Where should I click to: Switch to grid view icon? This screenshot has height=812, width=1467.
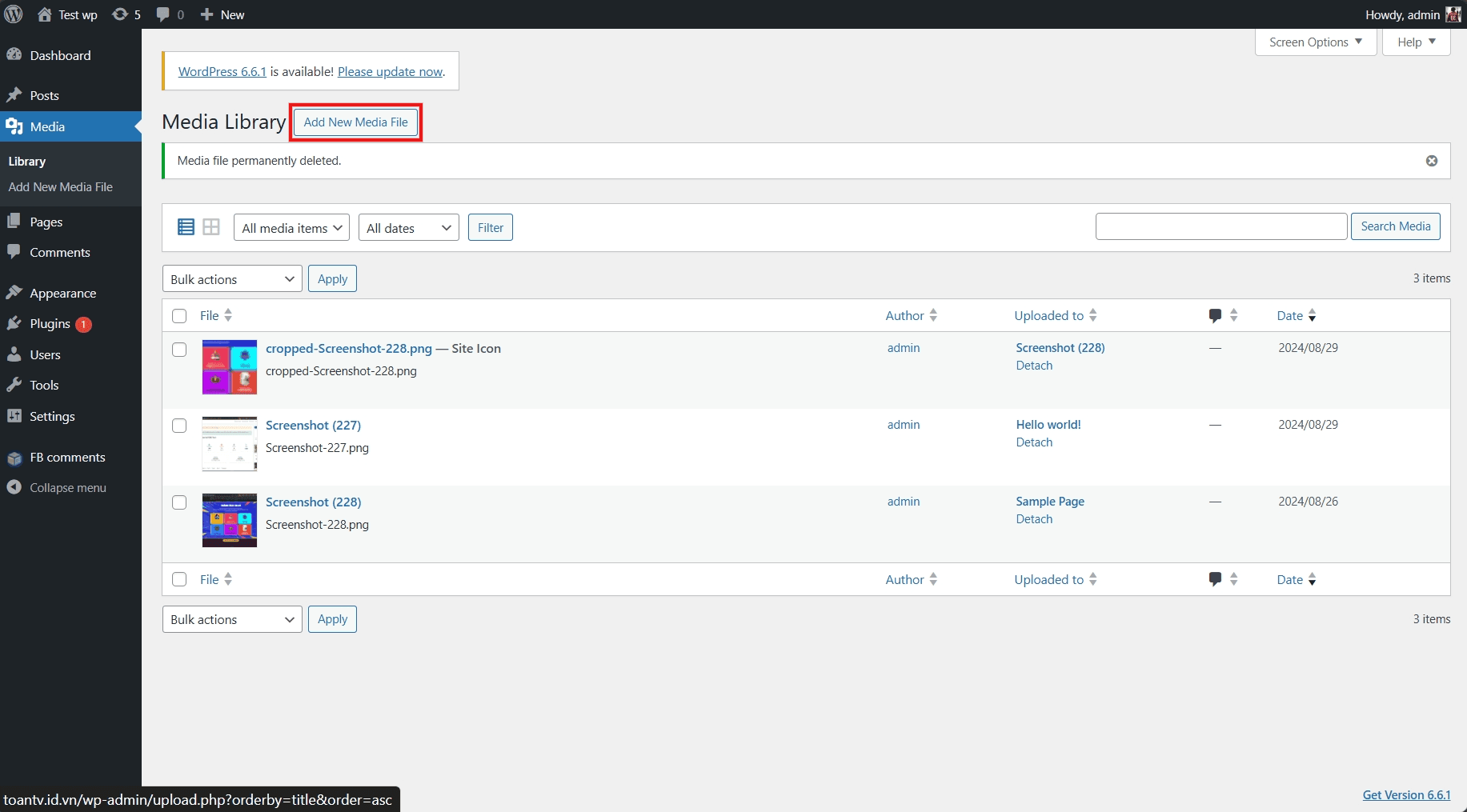(x=210, y=226)
